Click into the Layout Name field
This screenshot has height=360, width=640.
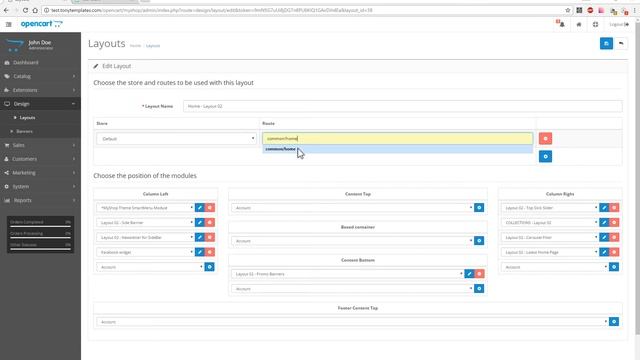402,106
